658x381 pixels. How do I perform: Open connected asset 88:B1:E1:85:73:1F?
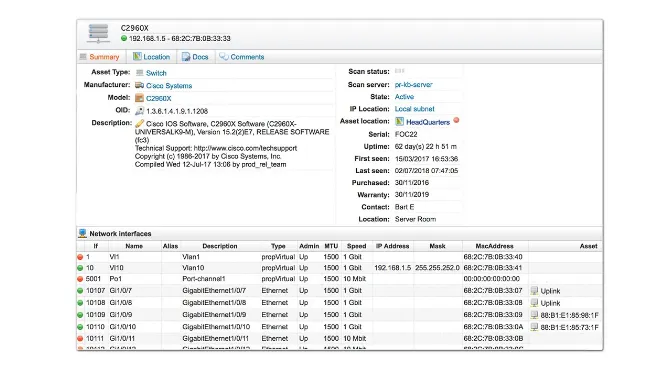569,327
